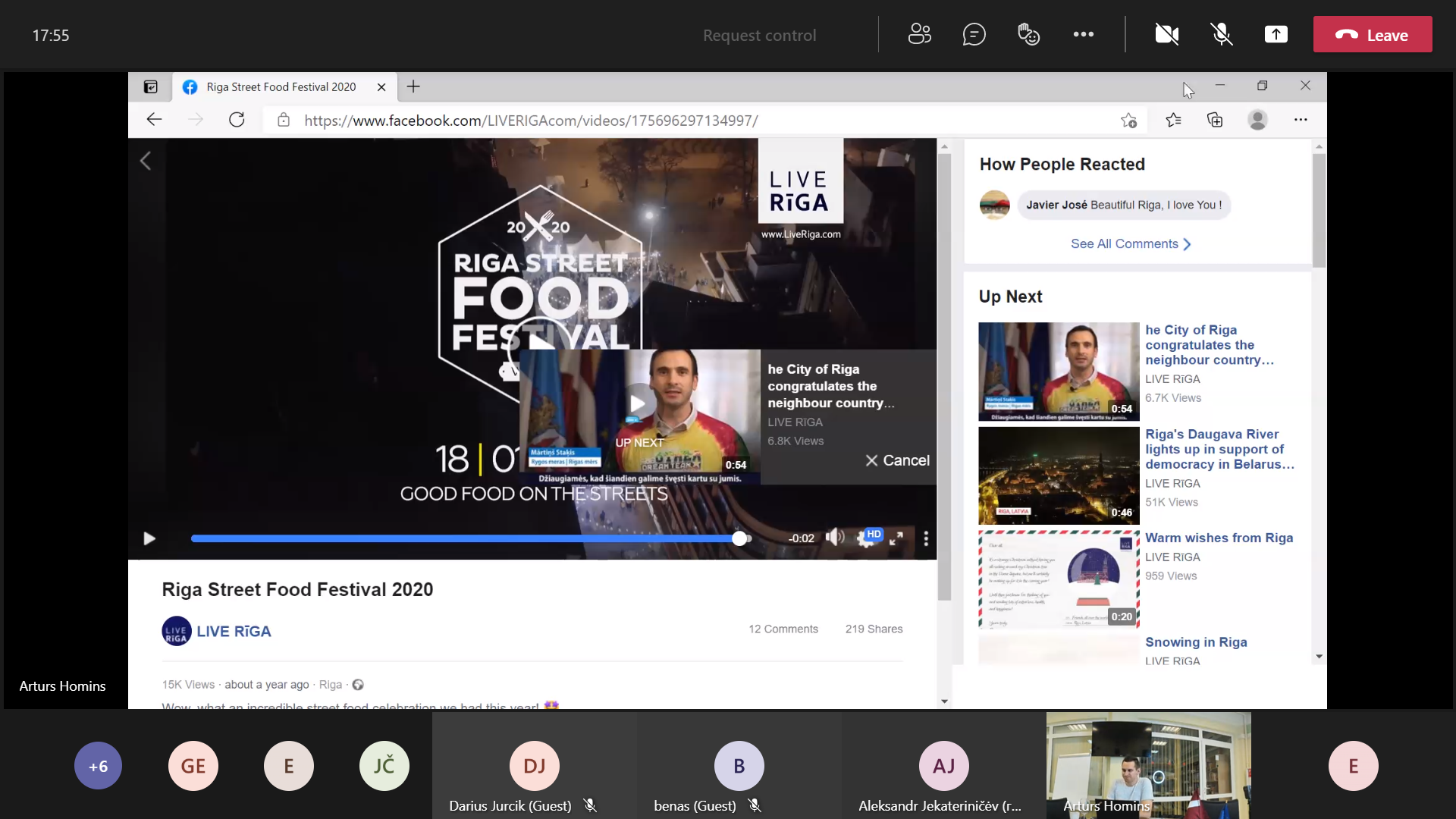Click the video back arrow
The image size is (1456, 819).
(146, 161)
